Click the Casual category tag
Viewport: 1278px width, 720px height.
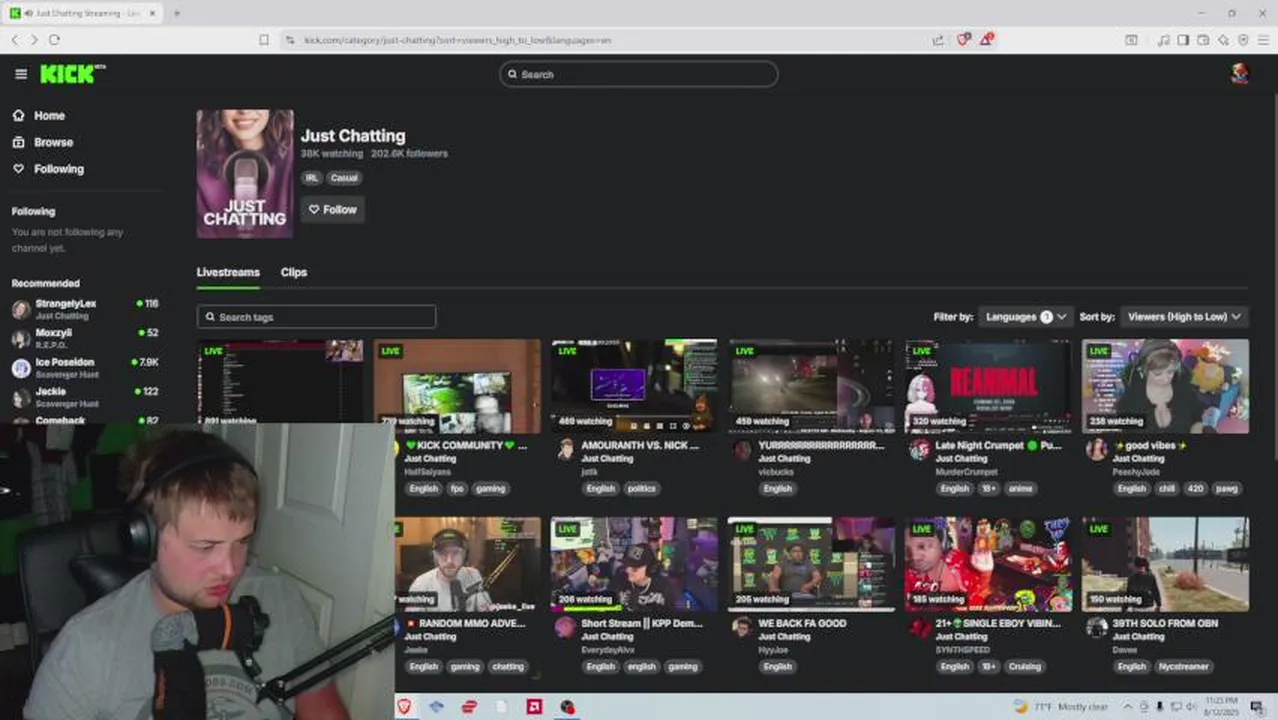[x=344, y=178]
